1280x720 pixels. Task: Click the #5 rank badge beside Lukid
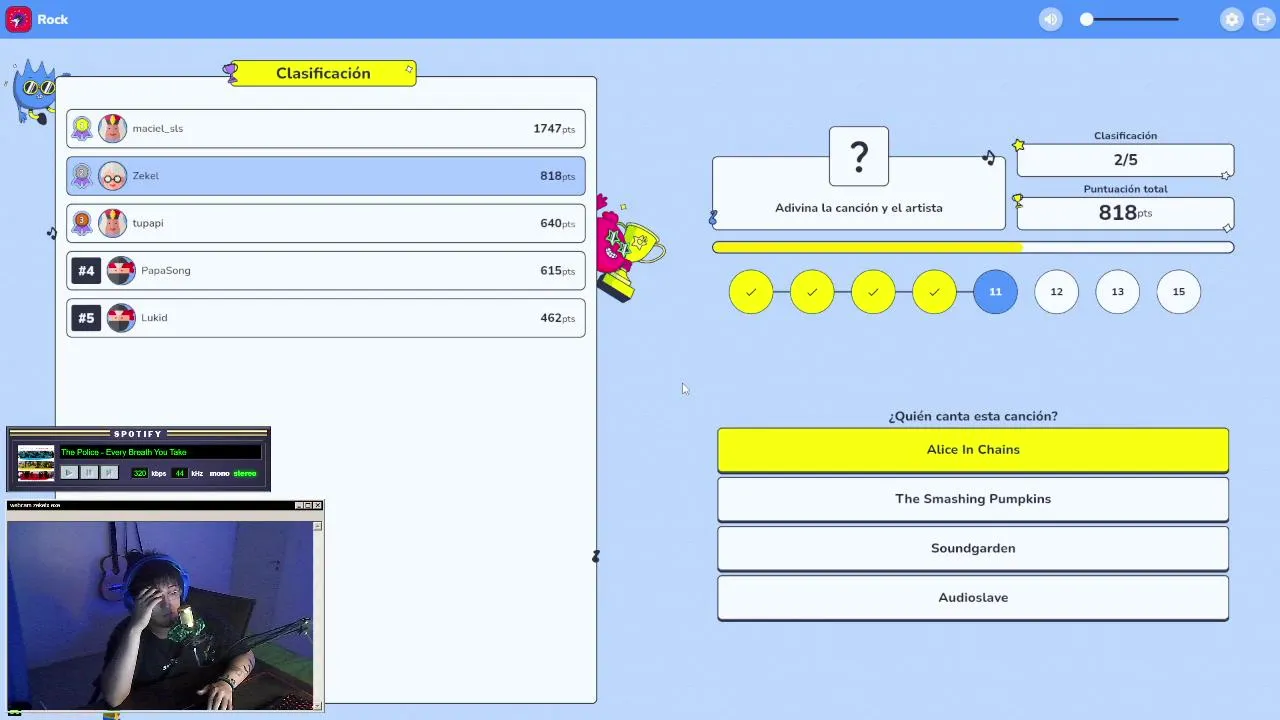point(86,318)
